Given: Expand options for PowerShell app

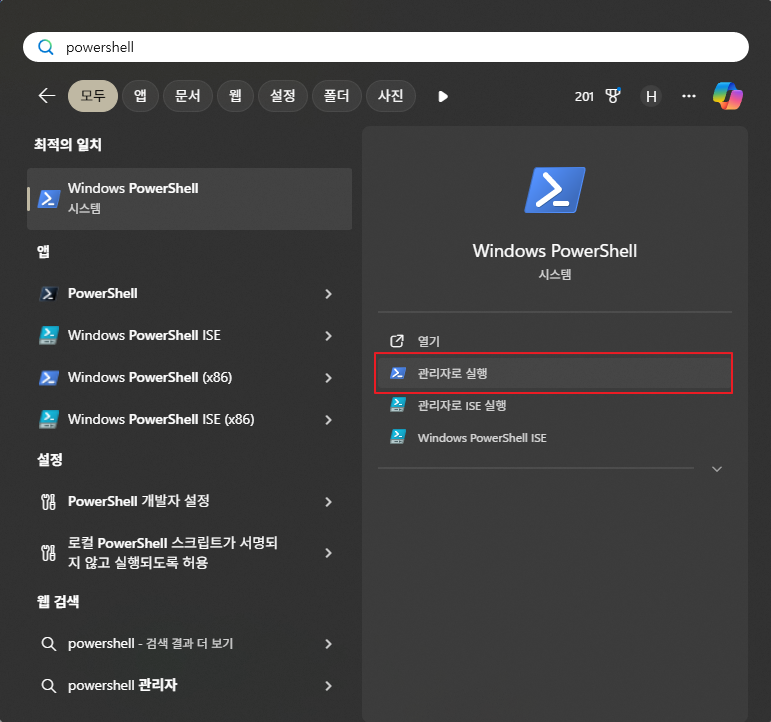Looking at the screenshot, I should 328,294.
